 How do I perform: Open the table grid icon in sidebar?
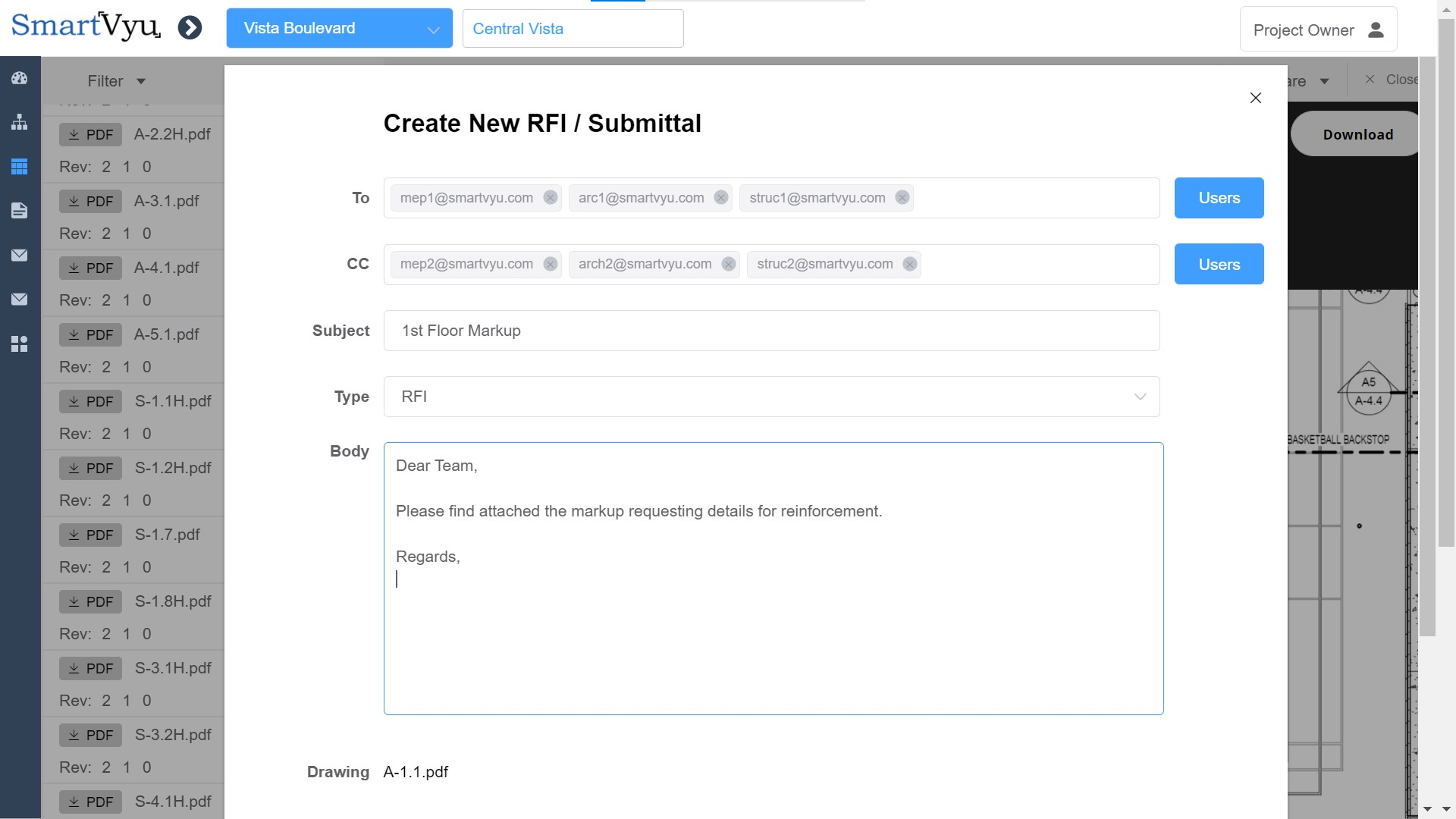(20, 166)
